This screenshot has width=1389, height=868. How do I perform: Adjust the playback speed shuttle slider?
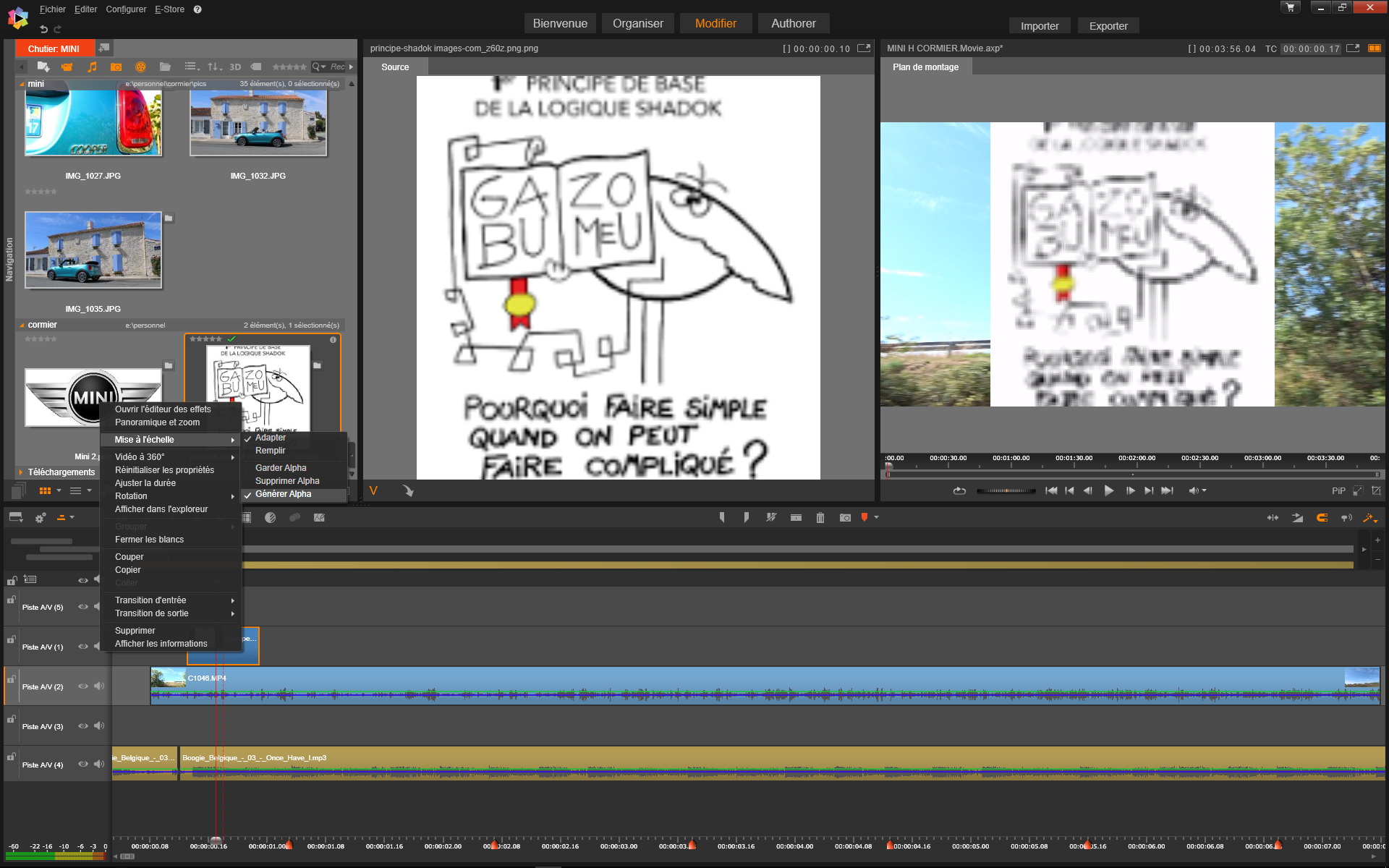[x=1006, y=490]
